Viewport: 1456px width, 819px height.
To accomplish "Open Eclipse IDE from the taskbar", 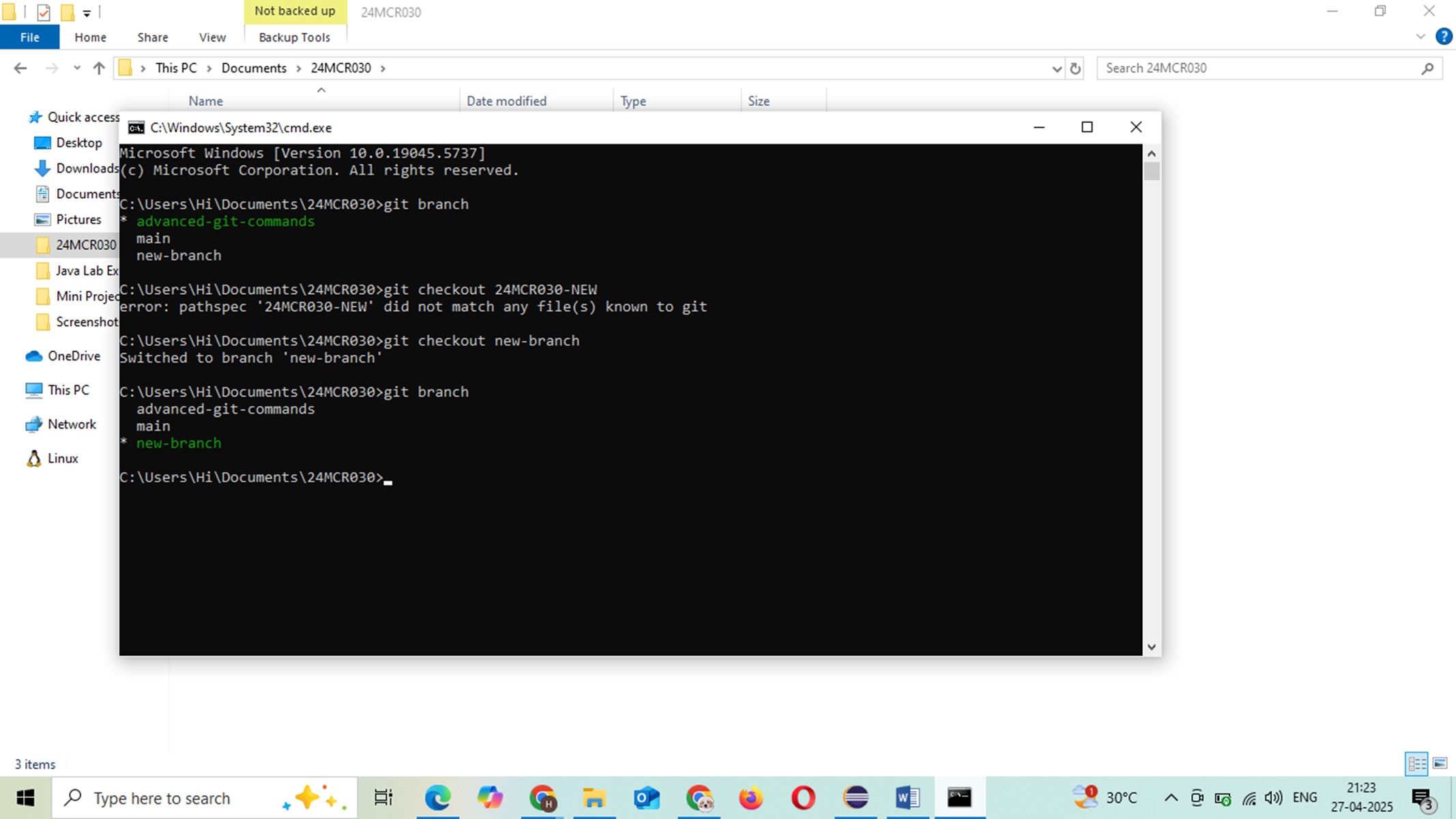I will tap(856, 798).
